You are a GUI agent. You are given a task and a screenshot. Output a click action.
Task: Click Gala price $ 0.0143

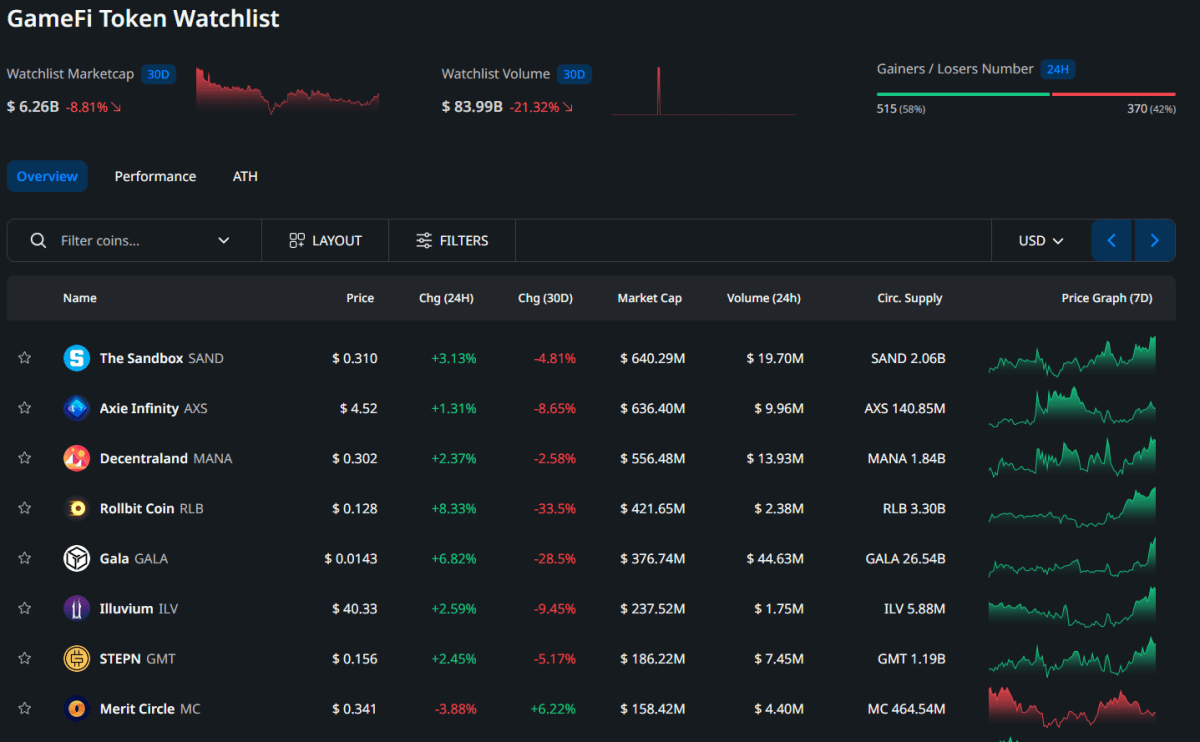coord(351,558)
